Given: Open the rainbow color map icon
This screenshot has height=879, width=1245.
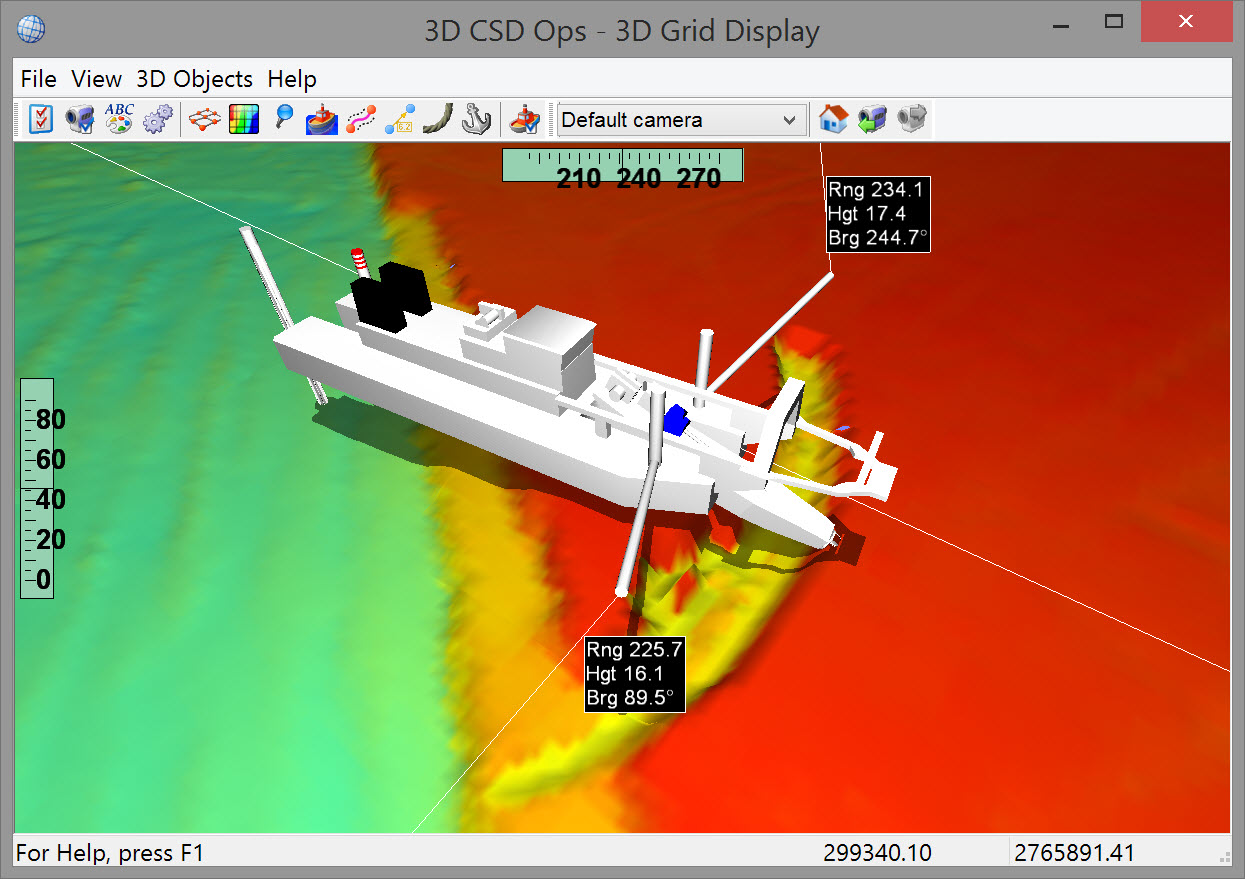Looking at the screenshot, I should [244, 120].
